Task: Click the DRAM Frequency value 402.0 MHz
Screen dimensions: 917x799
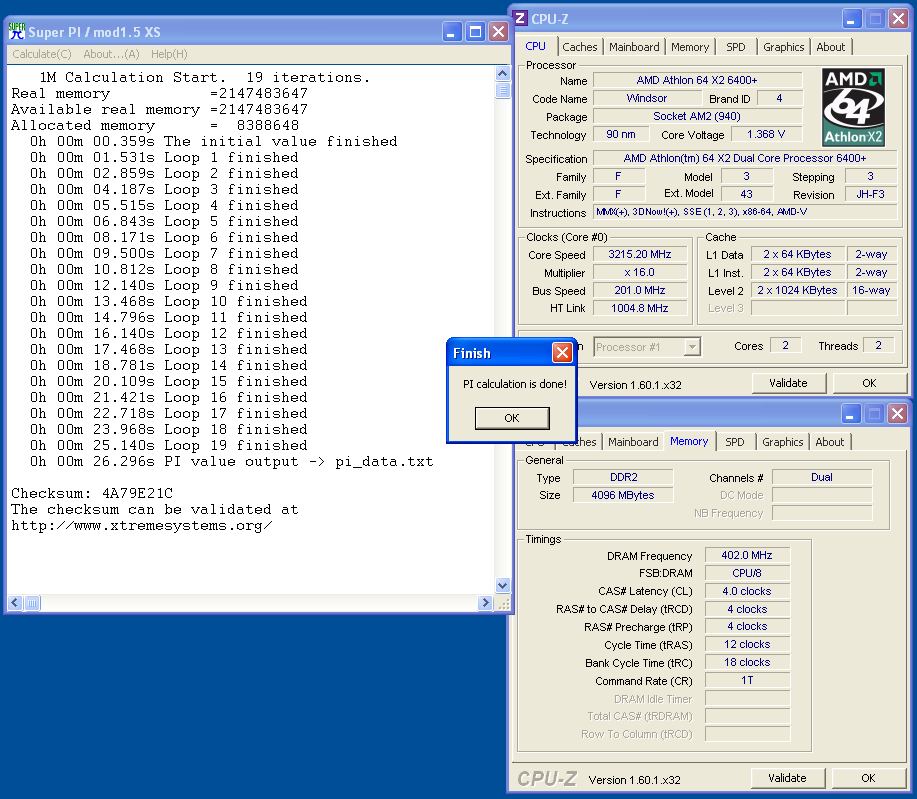Action: pos(747,555)
